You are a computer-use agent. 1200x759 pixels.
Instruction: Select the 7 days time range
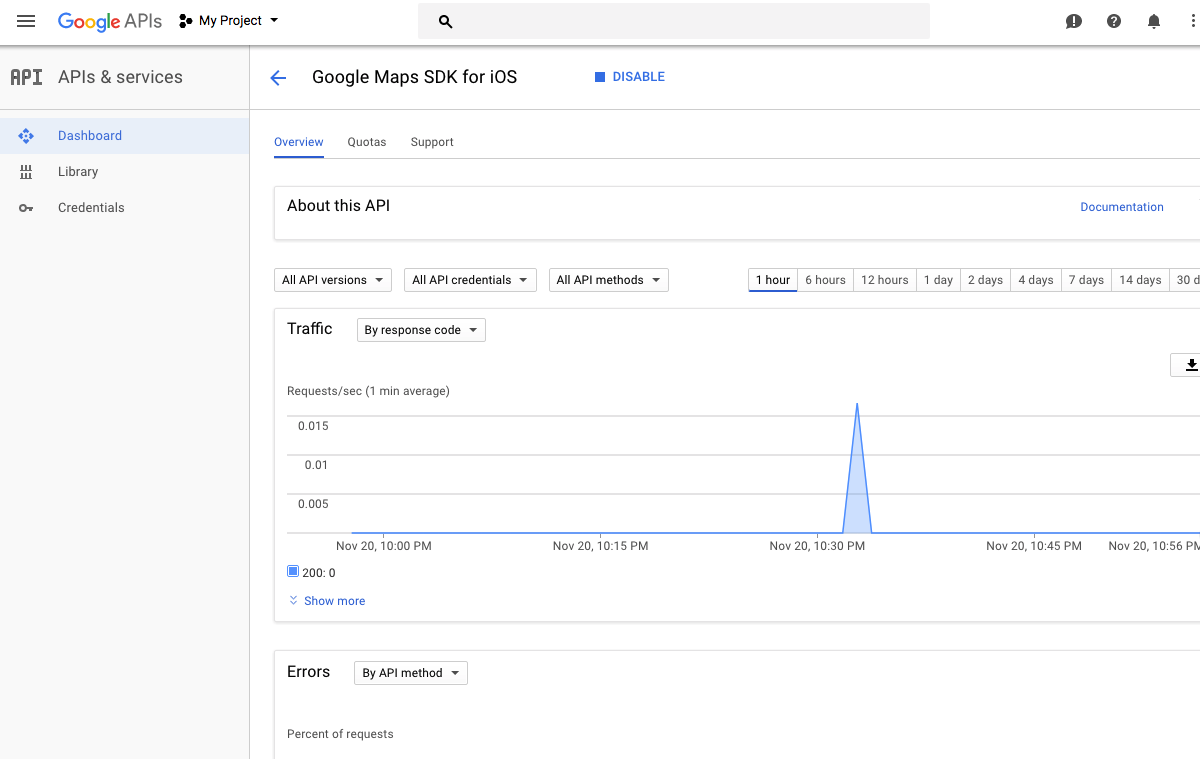tap(1086, 280)
